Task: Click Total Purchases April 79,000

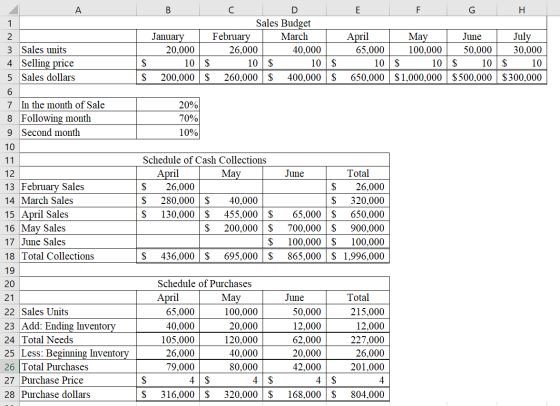Action: pos(168,367)
